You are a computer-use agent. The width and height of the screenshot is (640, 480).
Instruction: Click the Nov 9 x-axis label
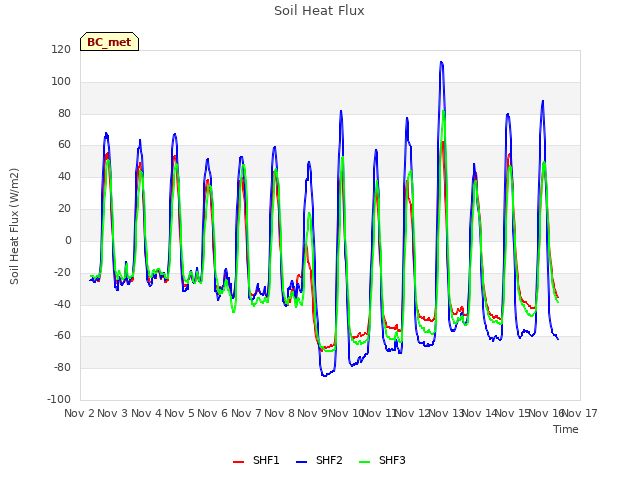[x=312, y=413]
